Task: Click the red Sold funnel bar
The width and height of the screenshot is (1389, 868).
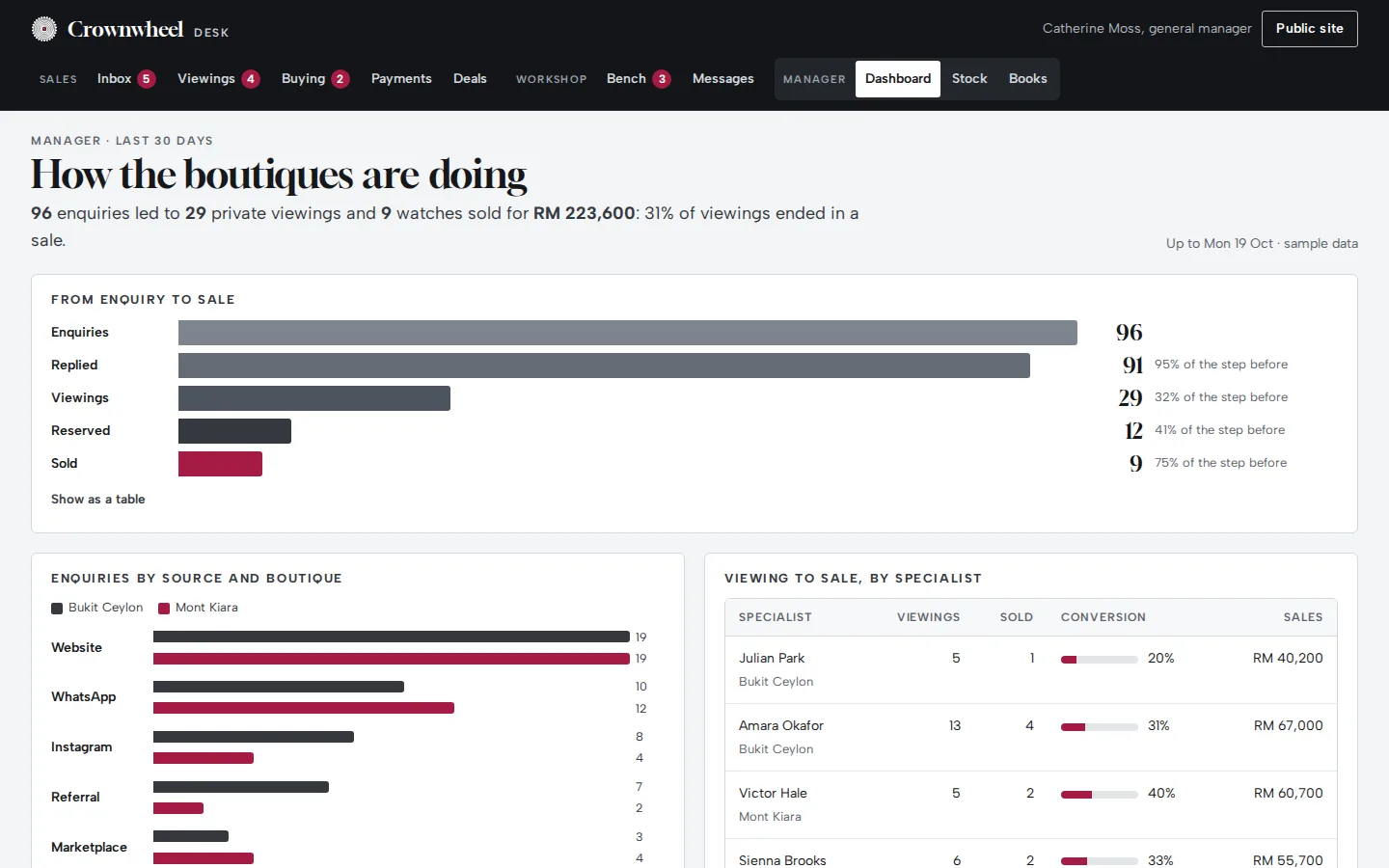Action: click(220, 464)
